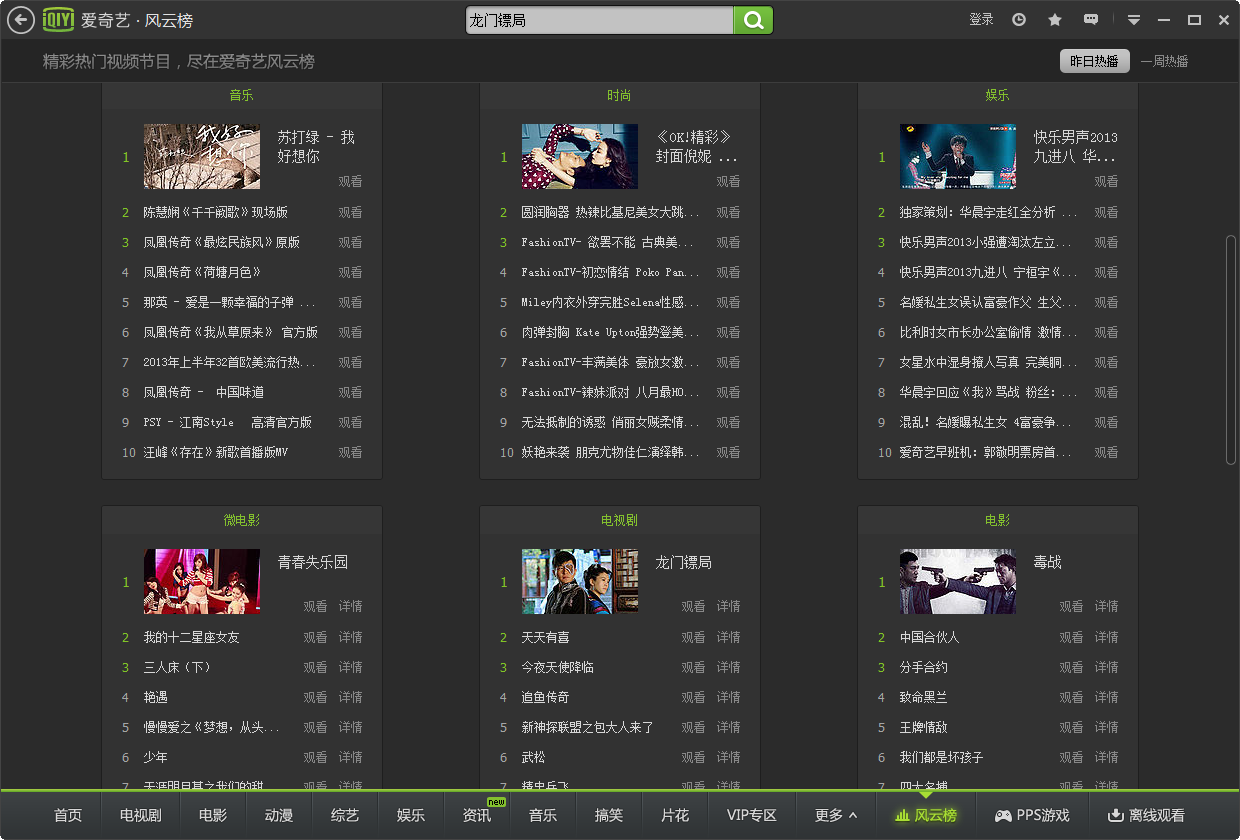Switch to 一周热播 ranking

click(x=1165, y=61)
